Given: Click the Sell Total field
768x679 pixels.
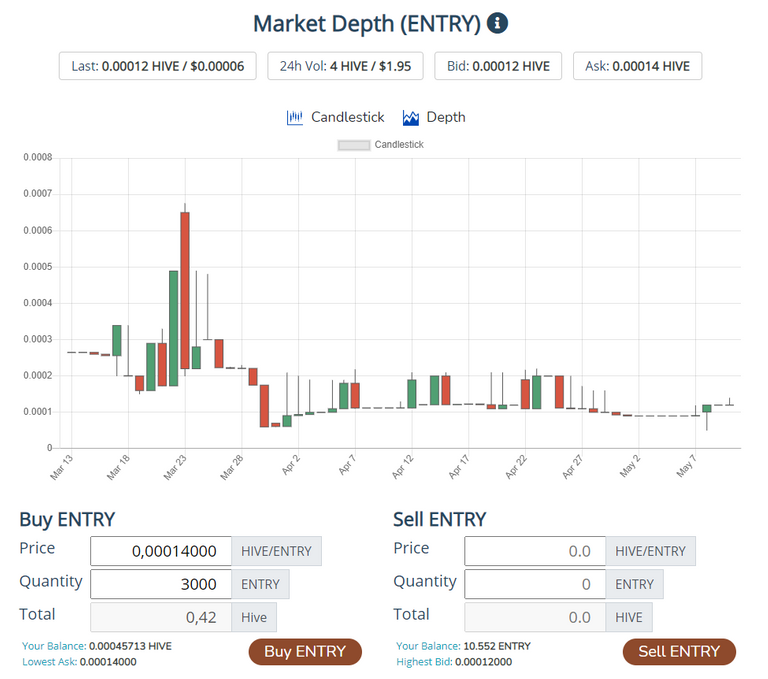Looking at the screenshot, I should [x=535, y=617].
